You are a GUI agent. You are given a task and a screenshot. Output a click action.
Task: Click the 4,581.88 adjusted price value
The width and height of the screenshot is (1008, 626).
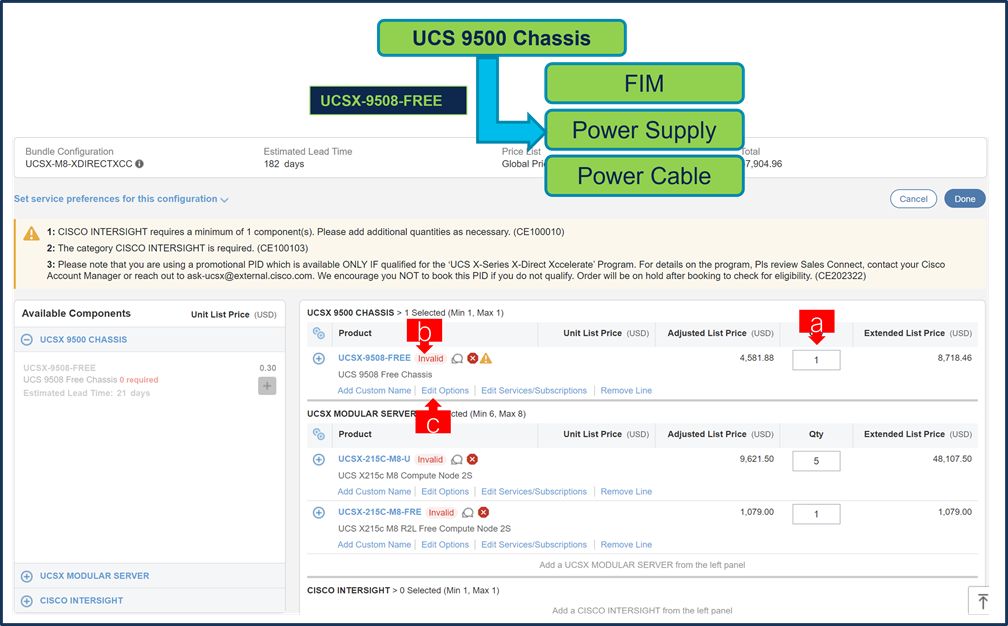click(757, 358)
